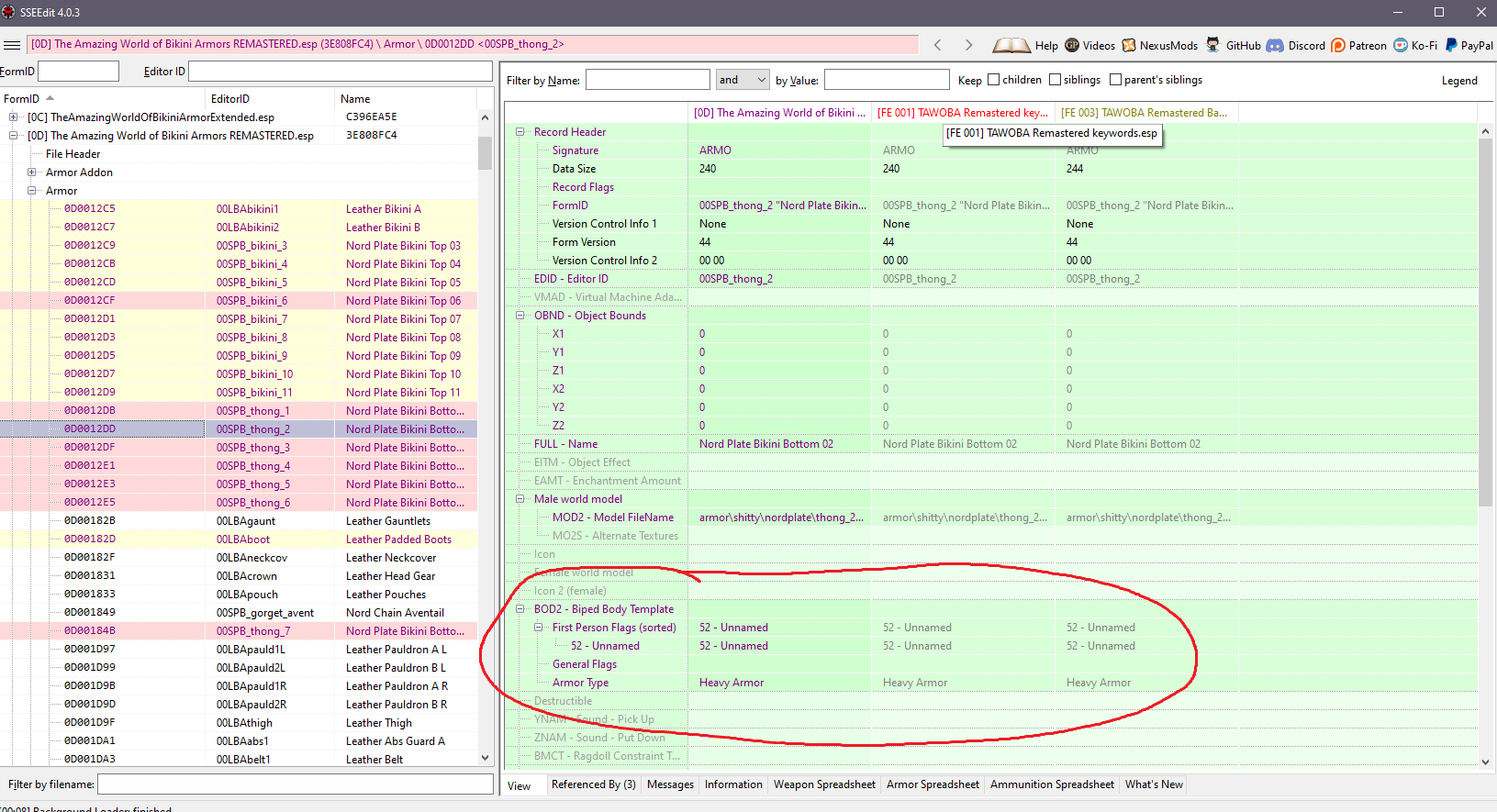Switch to the Messages tab

click(x=670, y=784)
